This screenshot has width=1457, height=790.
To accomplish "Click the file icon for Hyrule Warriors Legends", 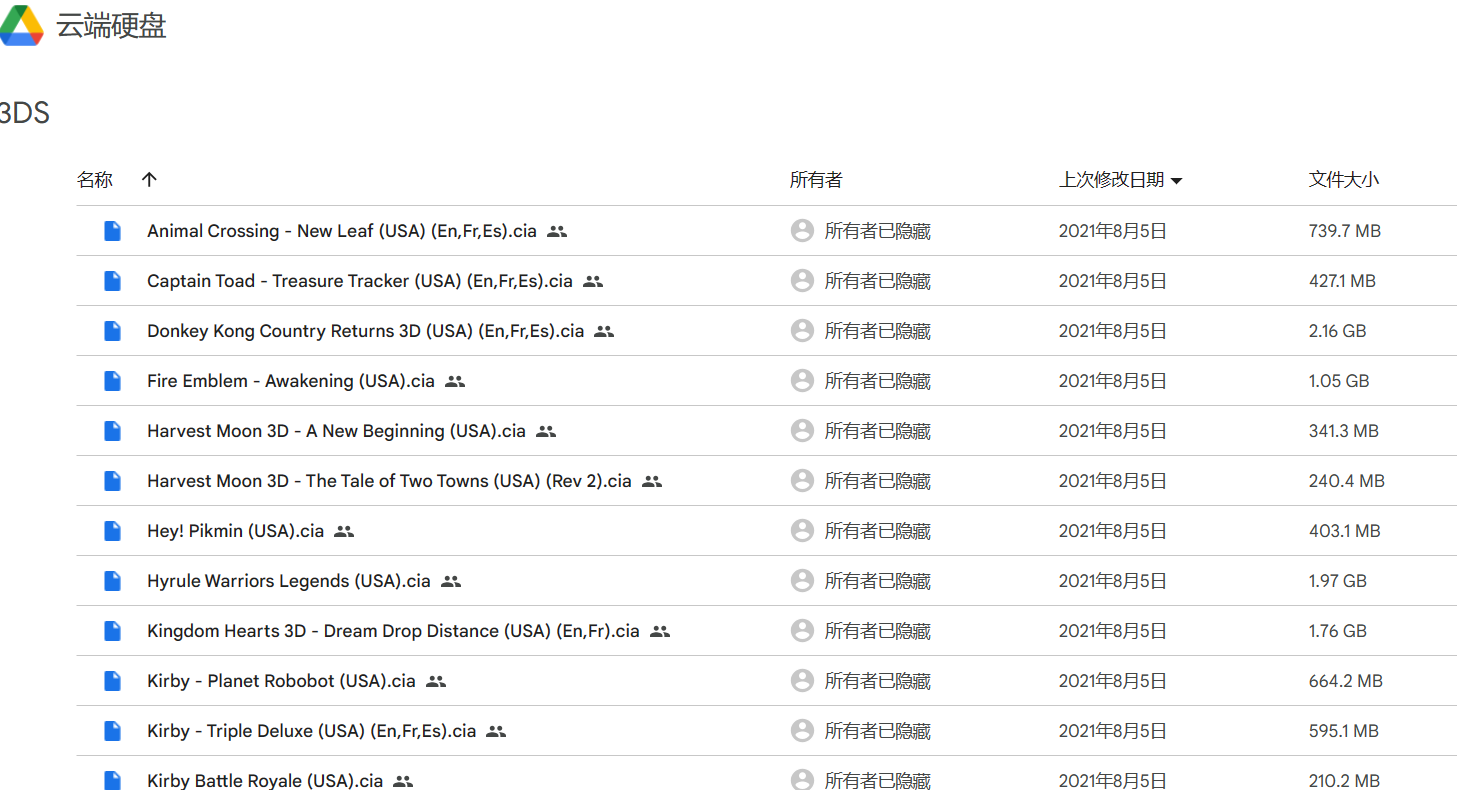I will click(x=113, y=581).
